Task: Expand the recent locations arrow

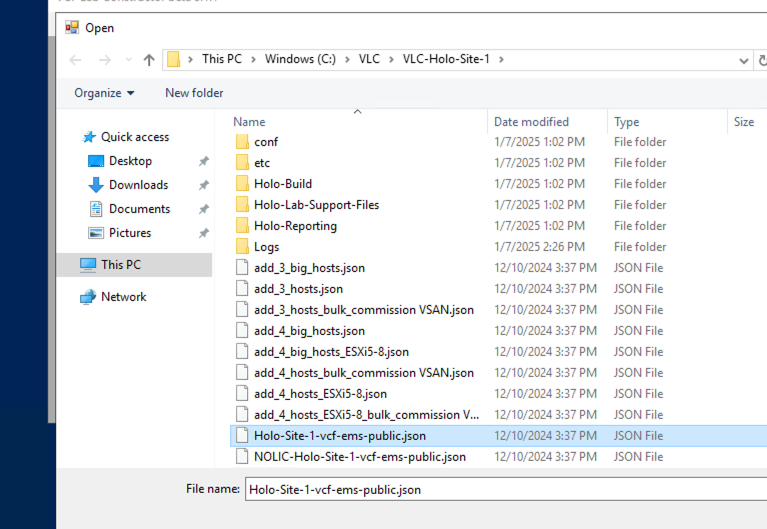Action: tap(127, 61)
